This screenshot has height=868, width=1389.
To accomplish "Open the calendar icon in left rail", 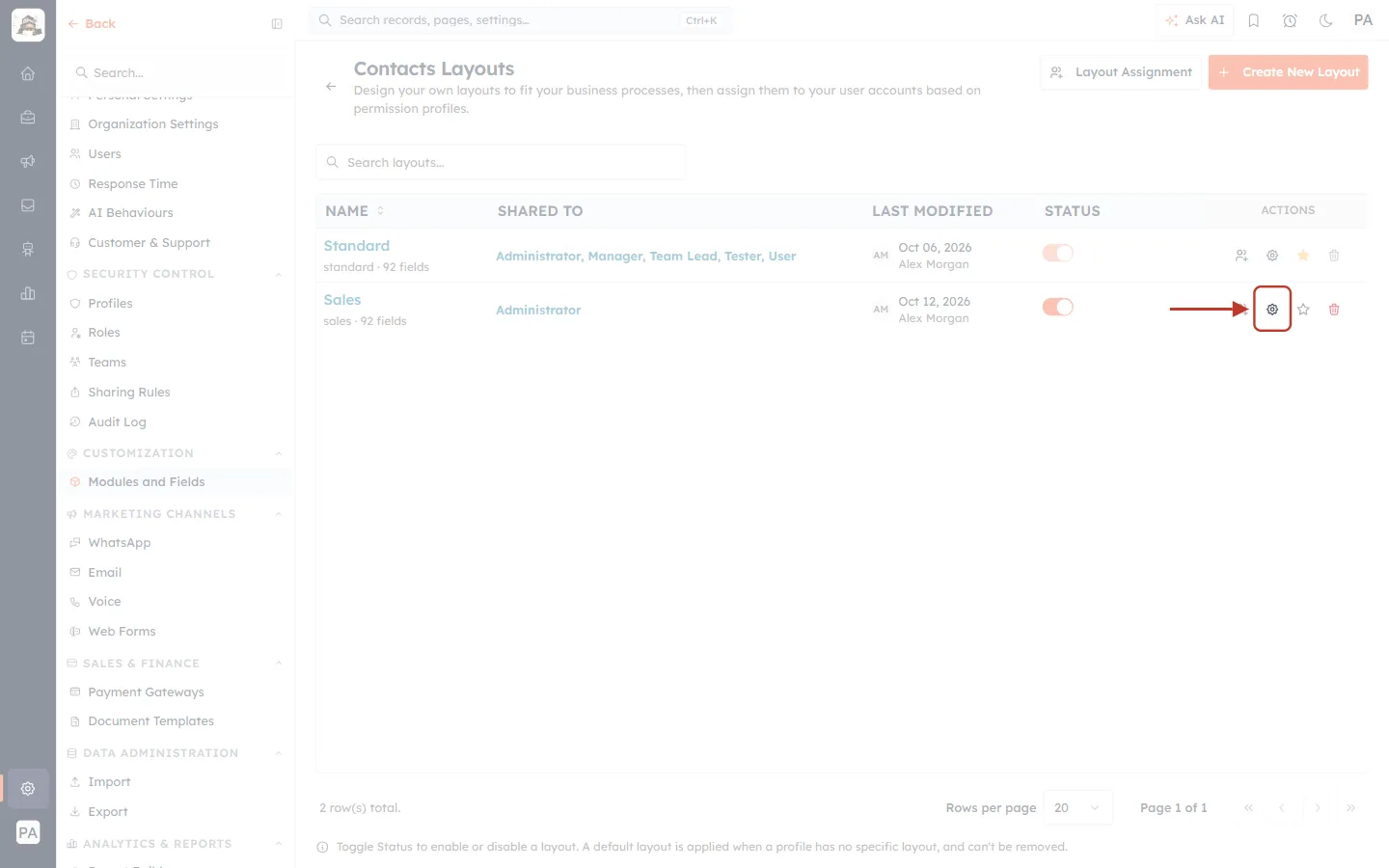I will [28, 338].
